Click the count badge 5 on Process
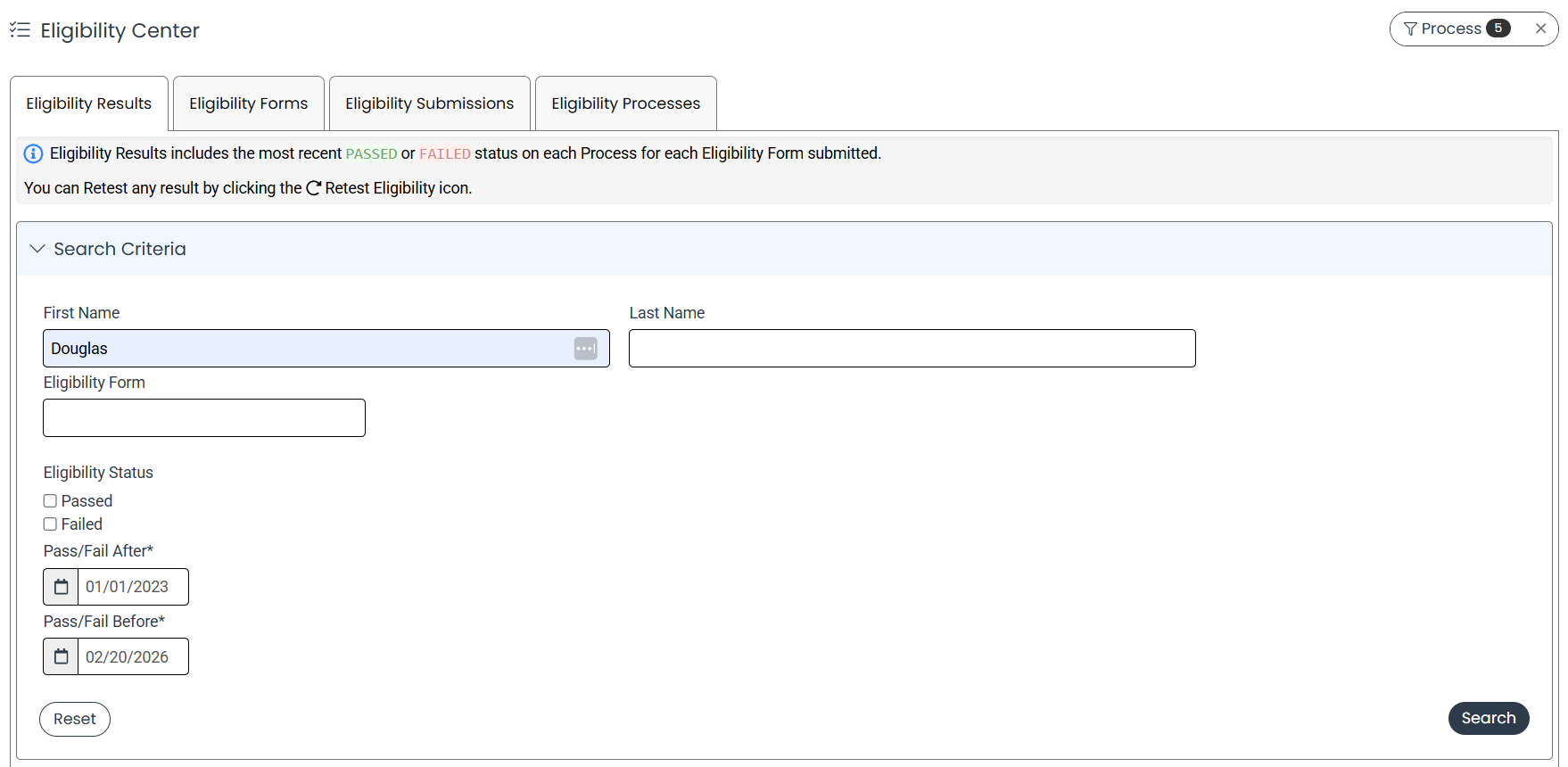 1498,29
